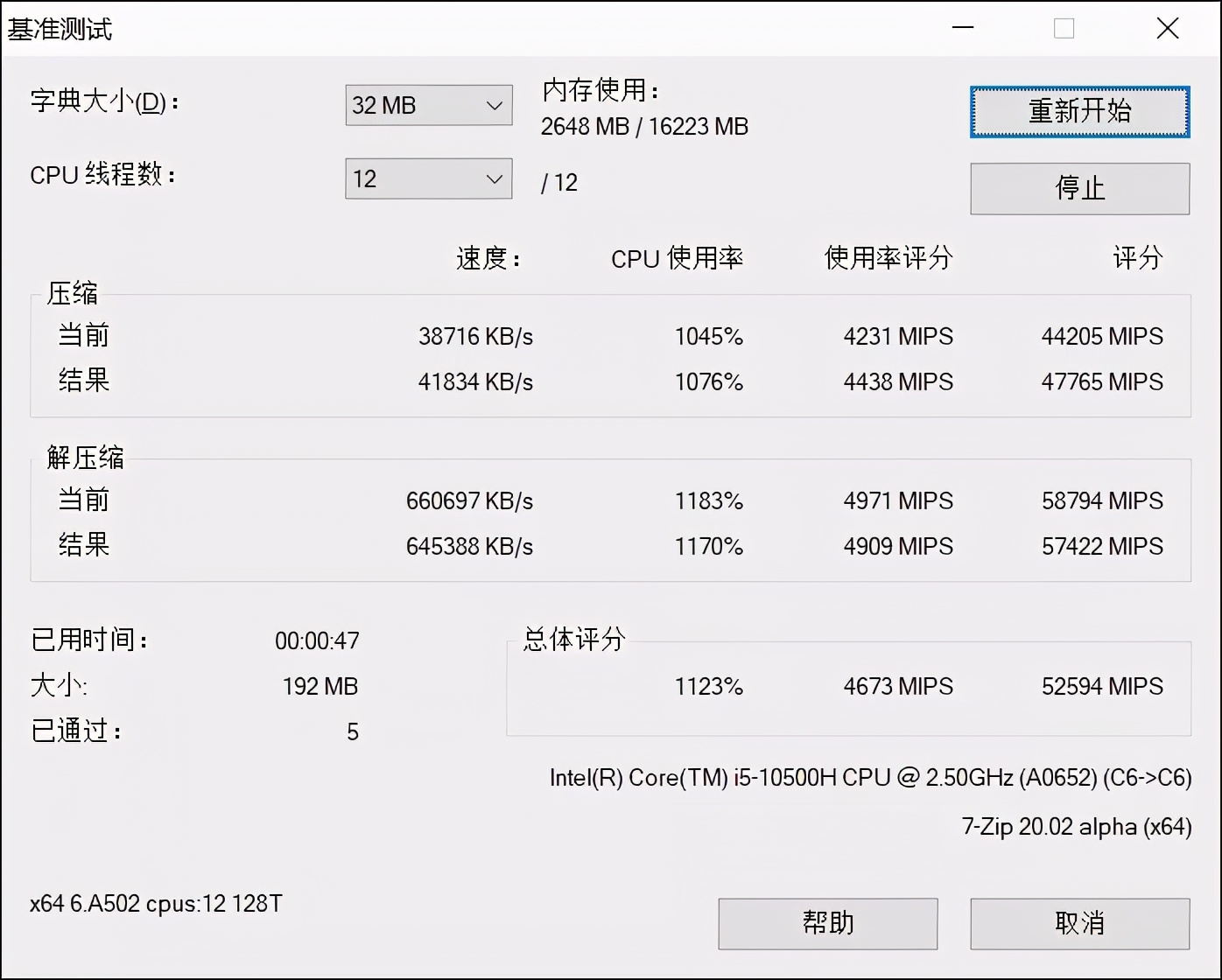Open the dictionary size dropdown showing 32 MB
The image size is (1222, 980).
428,105
